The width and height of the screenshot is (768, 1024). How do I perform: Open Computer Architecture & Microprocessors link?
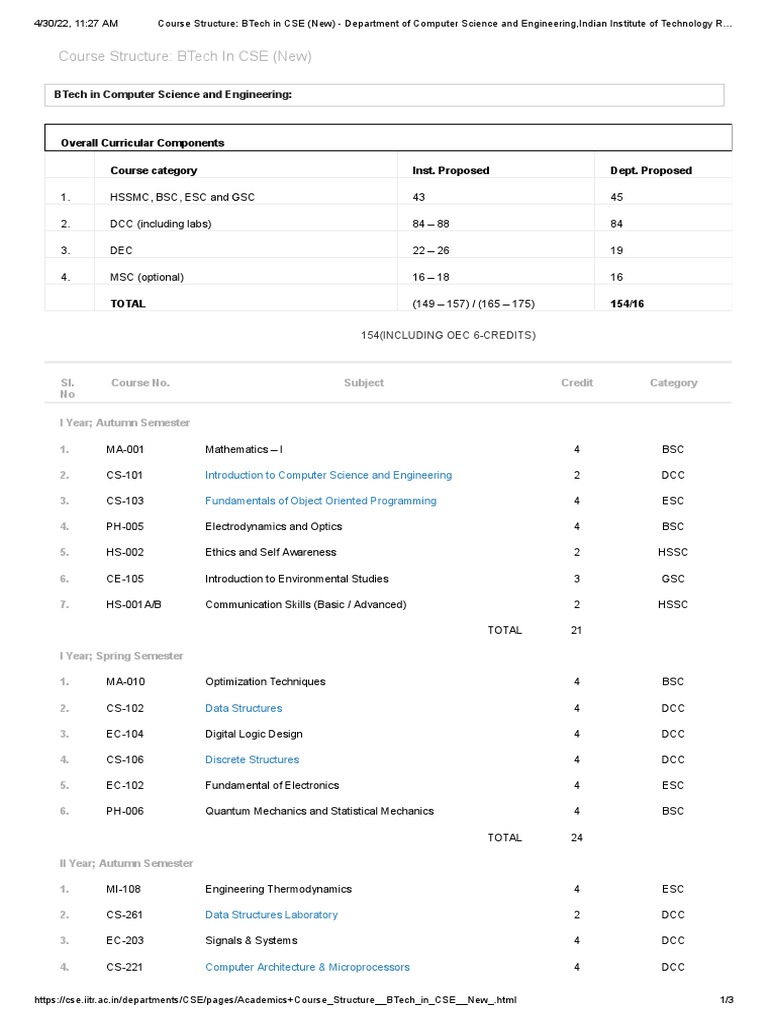click(307, 967)
